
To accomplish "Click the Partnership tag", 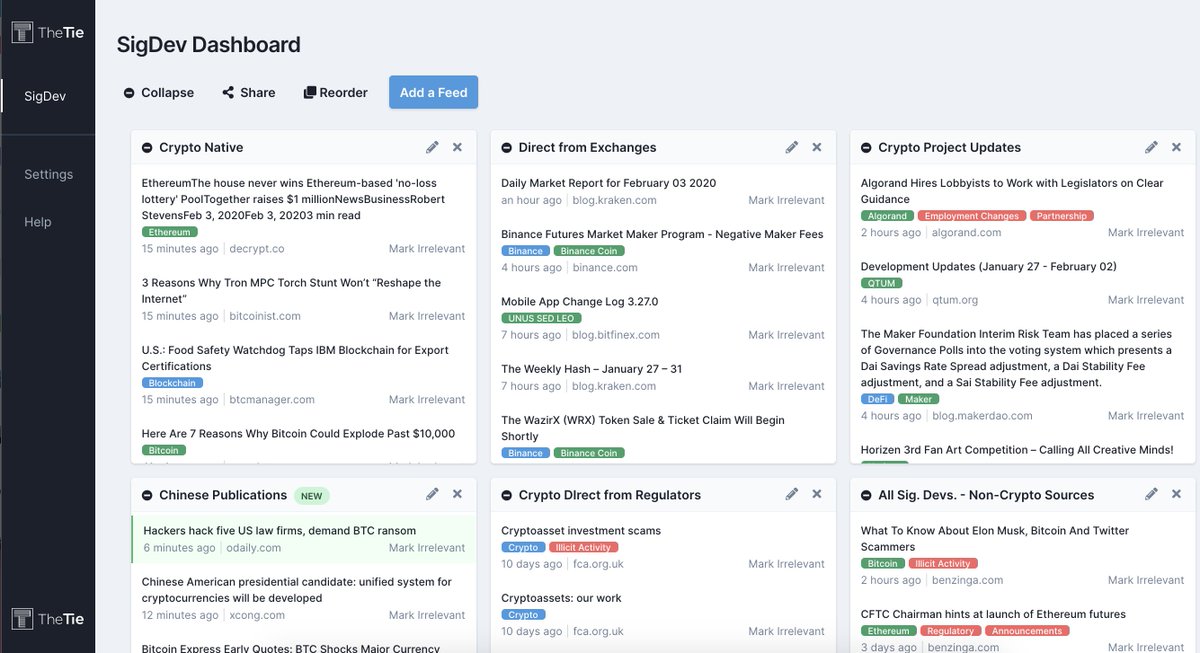I will coord(1062,216).
